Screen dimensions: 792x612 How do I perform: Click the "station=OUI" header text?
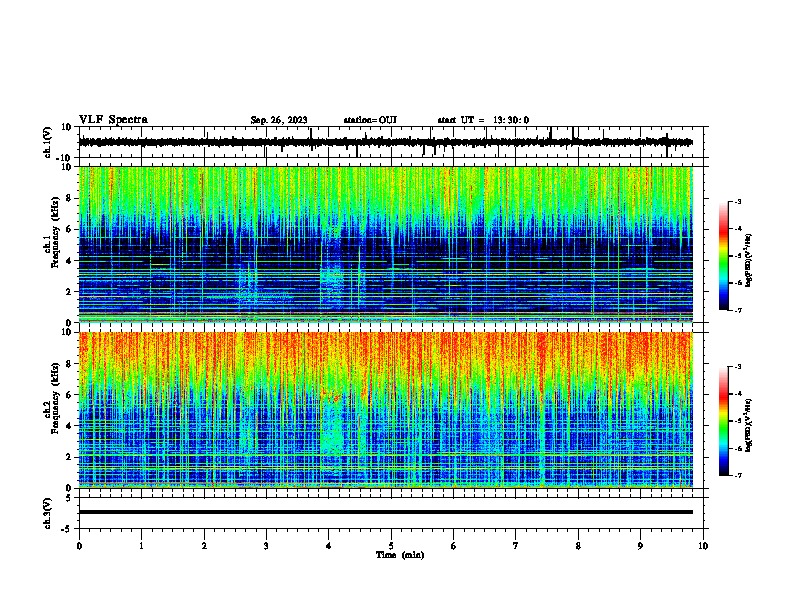click(370, 120)
